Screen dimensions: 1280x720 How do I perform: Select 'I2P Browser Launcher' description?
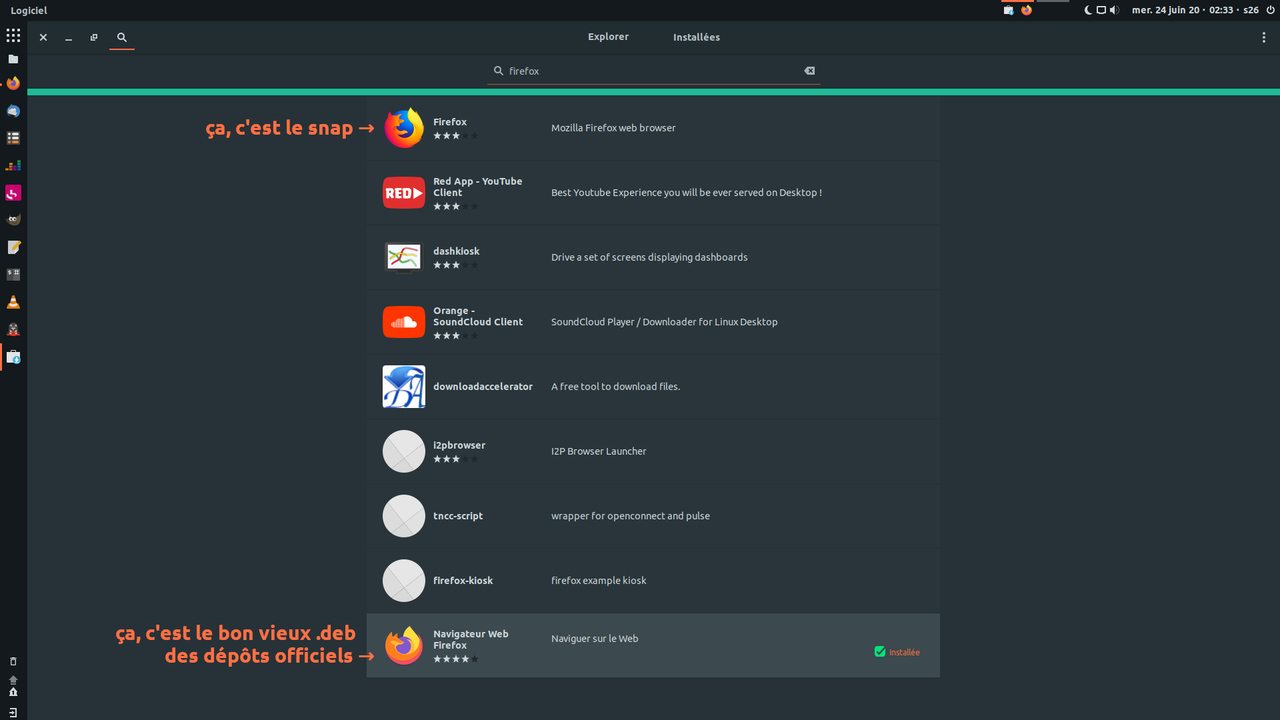point(598,451)
